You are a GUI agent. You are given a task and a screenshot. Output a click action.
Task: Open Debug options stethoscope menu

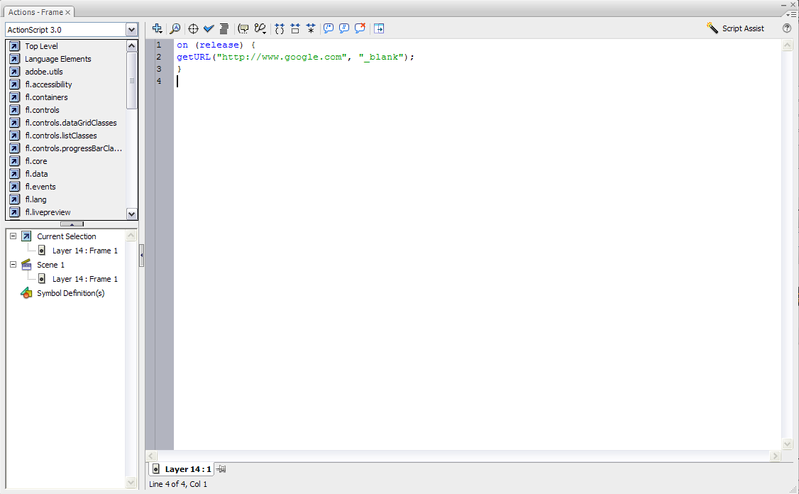[260, 29]
